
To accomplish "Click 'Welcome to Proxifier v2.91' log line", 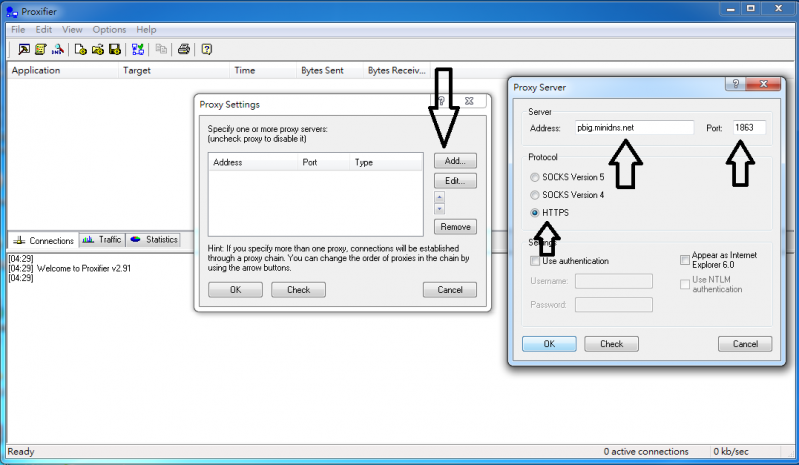I will pos(84,268).
